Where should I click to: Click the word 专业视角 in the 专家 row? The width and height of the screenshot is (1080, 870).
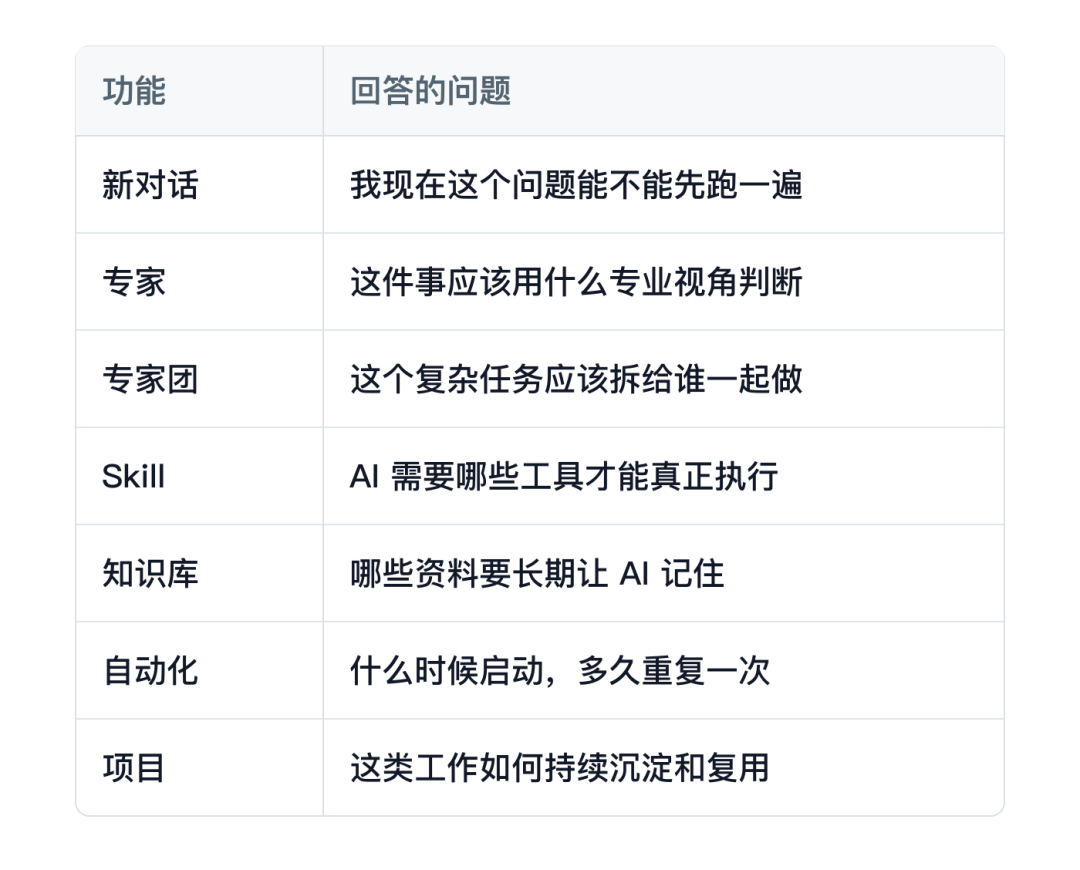click(x=674, y=282)
